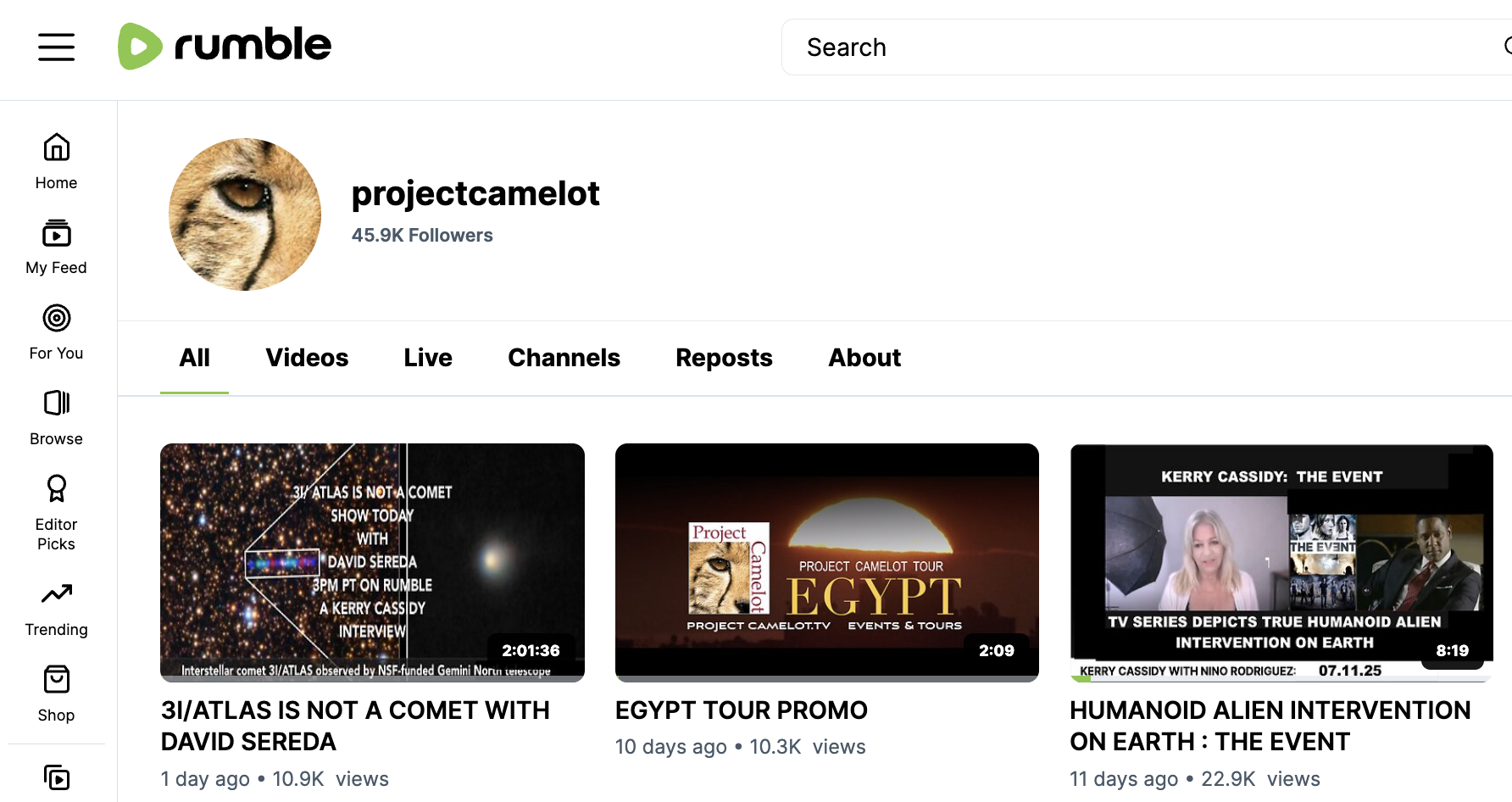This screenshot has width=1512, height=802.
Task: Open the For You section
Action: [x=56, y=331]
